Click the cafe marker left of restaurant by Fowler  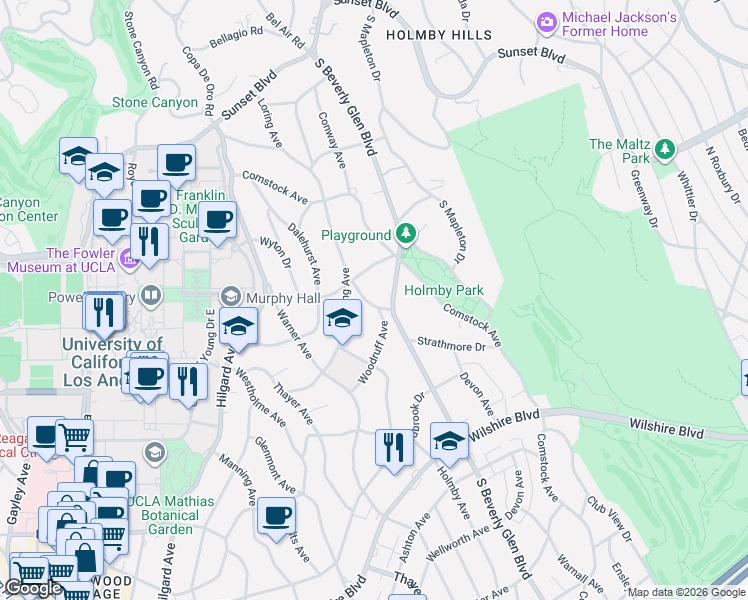coord(112,221)
